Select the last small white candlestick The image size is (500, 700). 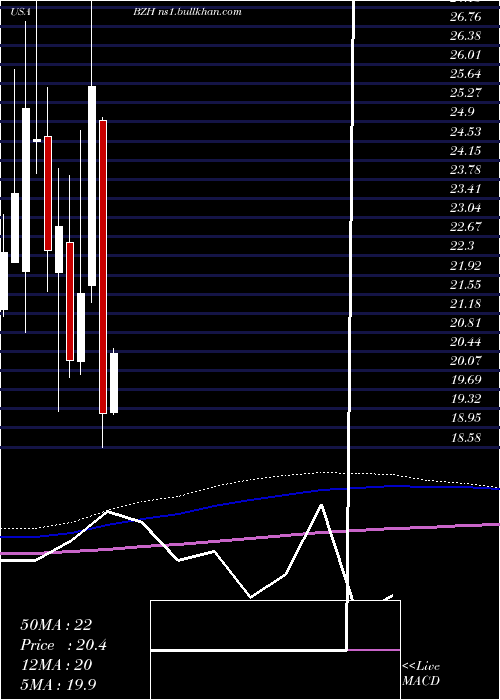[x=114, y=383]
